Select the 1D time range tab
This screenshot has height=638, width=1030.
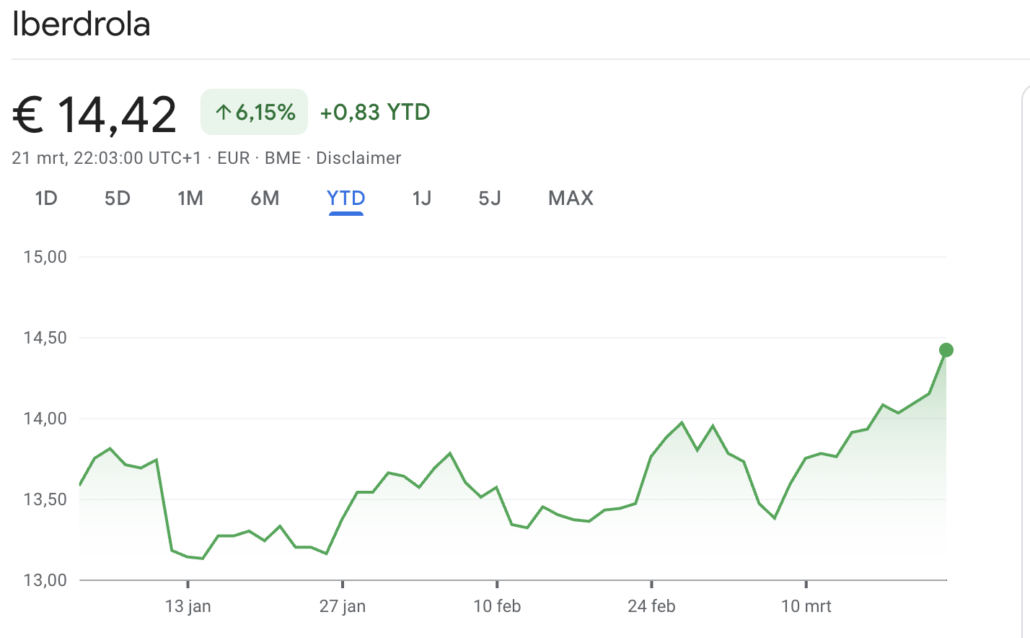coord(46,198)
